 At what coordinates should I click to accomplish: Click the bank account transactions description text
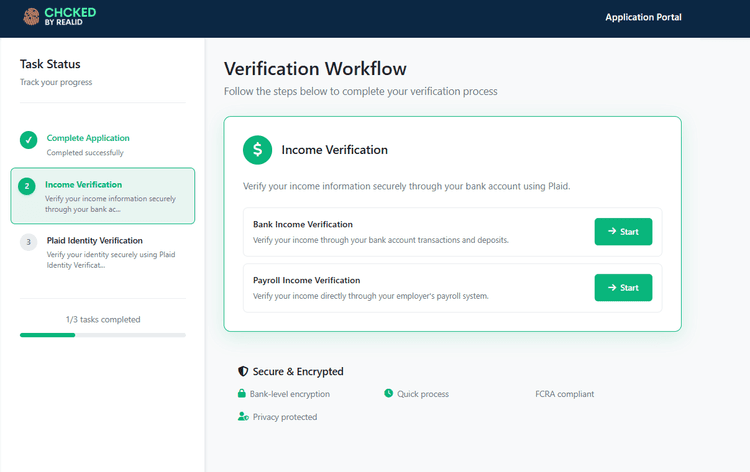(x=381, y=240)
